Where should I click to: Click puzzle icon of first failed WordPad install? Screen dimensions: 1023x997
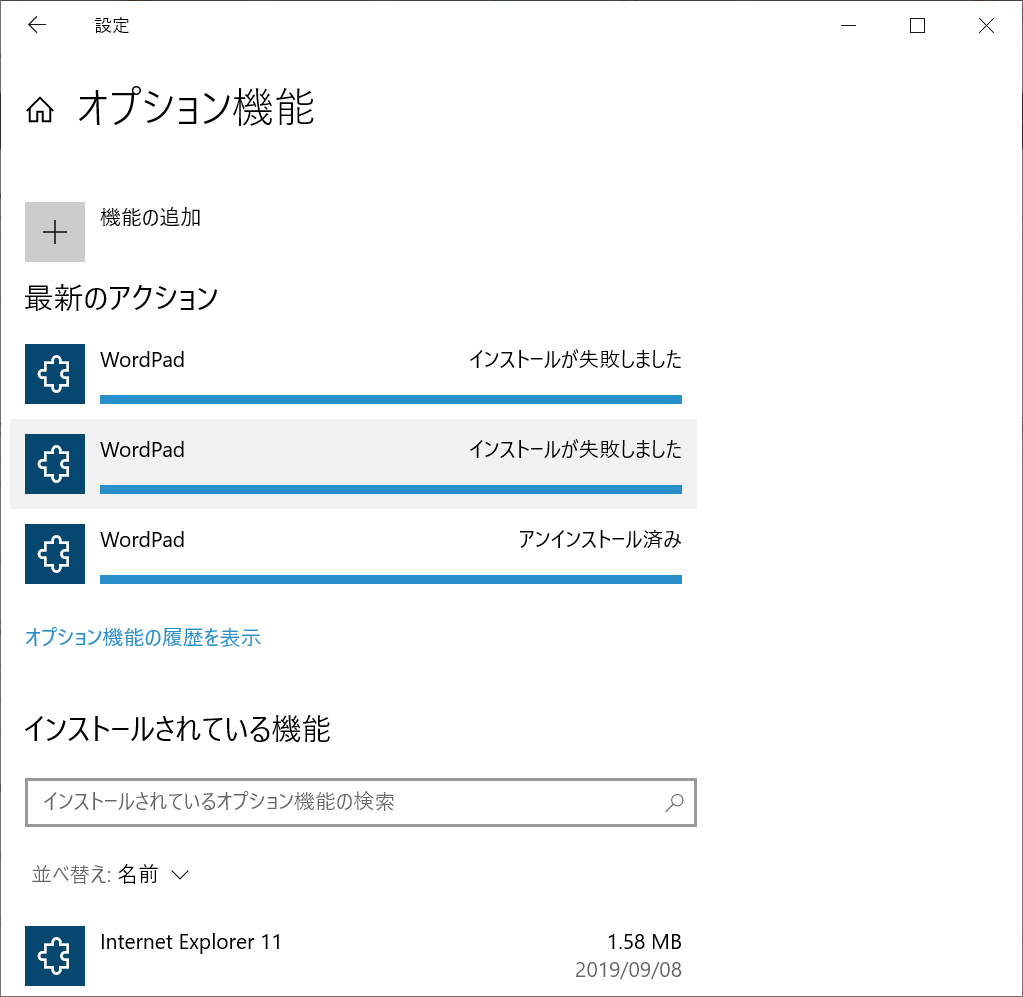pyautogui.click(x=55, y=374)
